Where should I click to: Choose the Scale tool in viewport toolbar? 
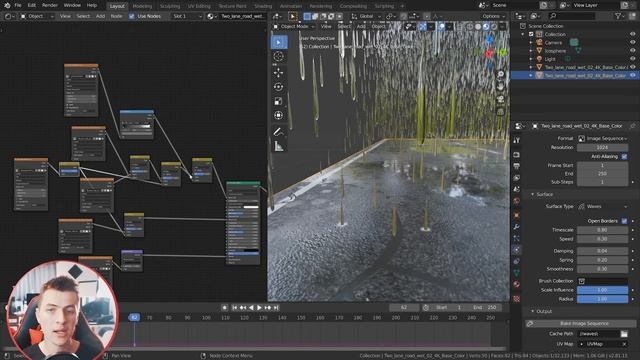pos(279,101)
